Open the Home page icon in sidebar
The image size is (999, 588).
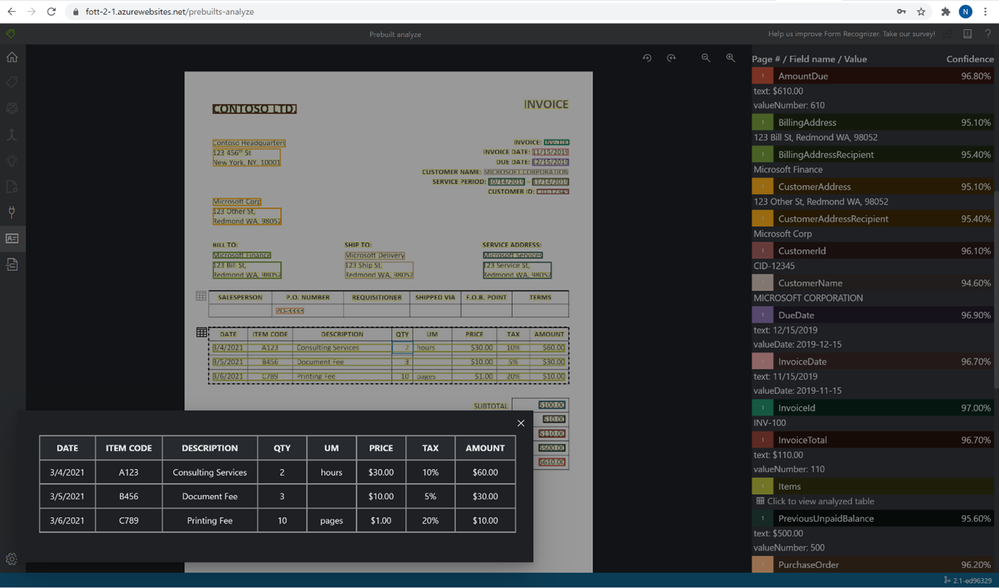point(11,57)
